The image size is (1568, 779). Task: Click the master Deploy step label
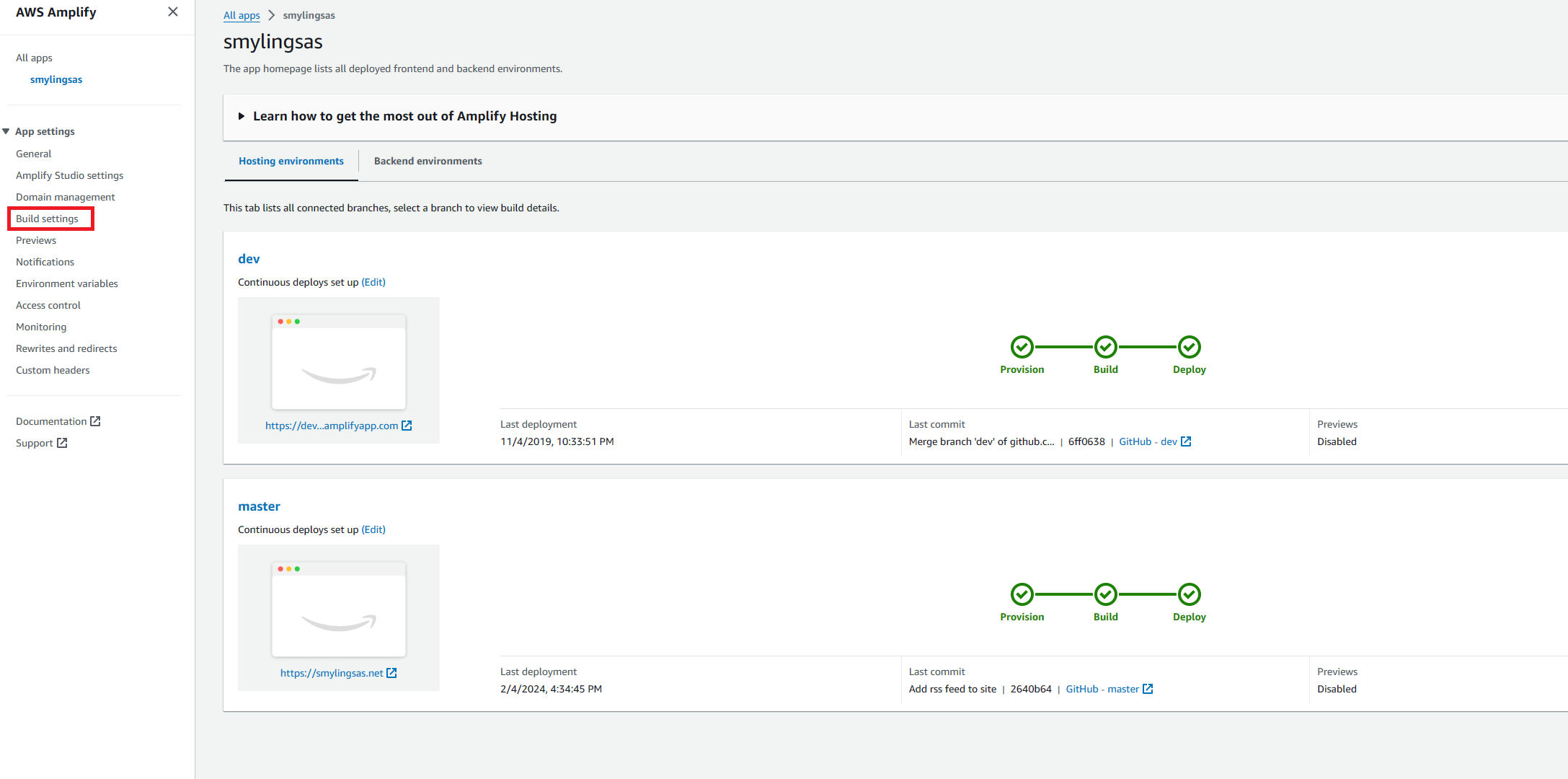(1189, 617)
